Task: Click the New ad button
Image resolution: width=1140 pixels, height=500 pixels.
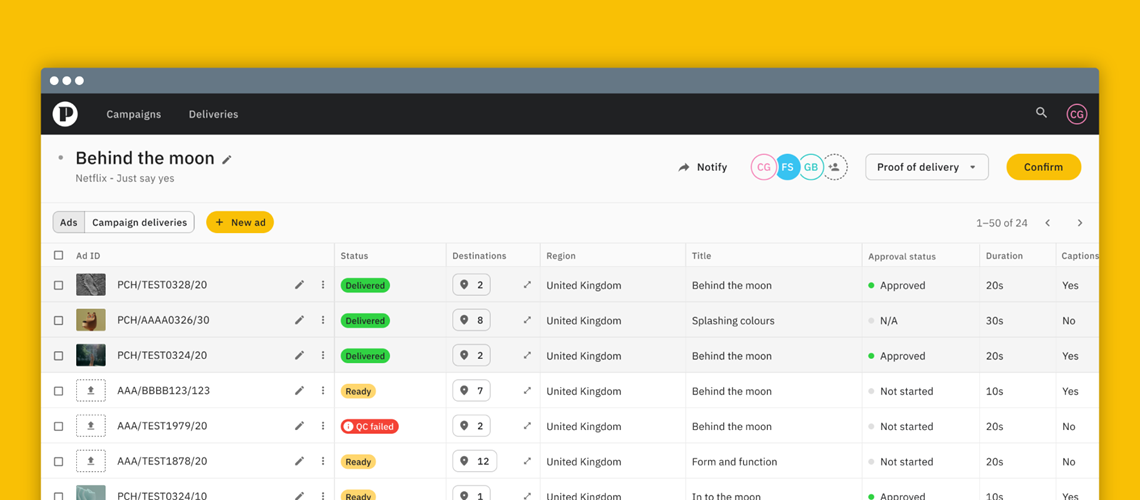Action: click(x=240, y=222)
